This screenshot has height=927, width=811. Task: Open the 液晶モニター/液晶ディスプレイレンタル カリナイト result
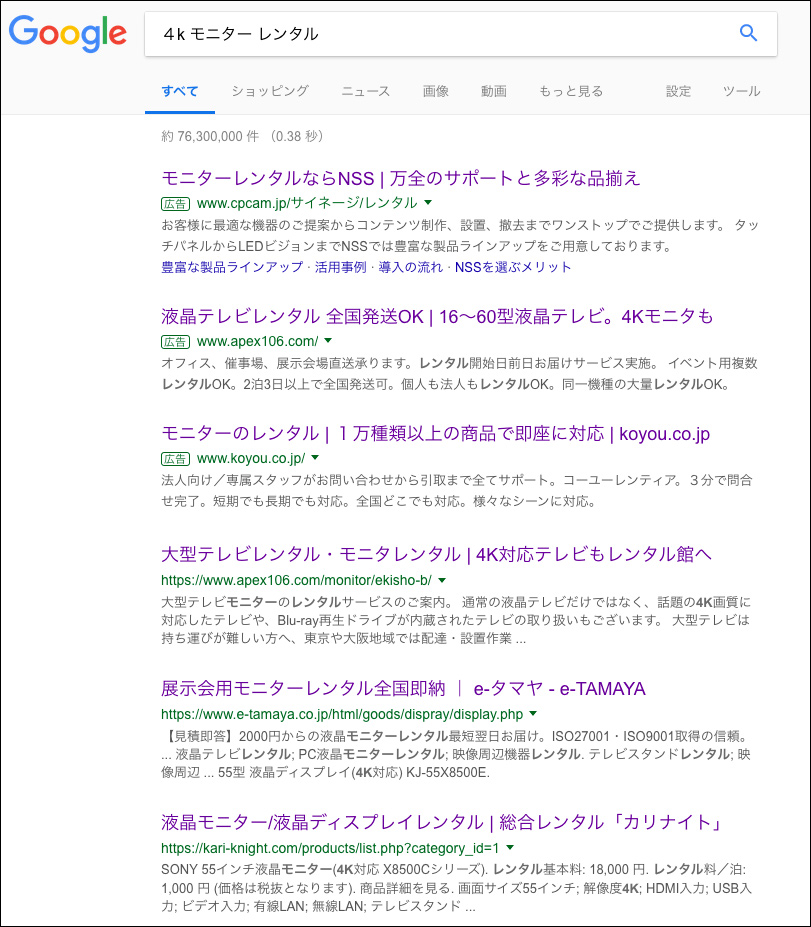(442, 822)
